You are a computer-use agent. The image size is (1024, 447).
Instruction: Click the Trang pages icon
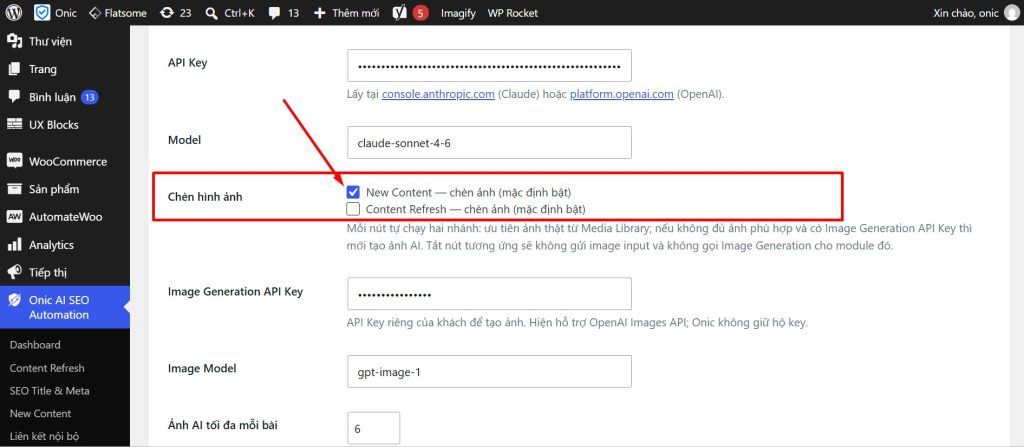click(x=14, y=69)
